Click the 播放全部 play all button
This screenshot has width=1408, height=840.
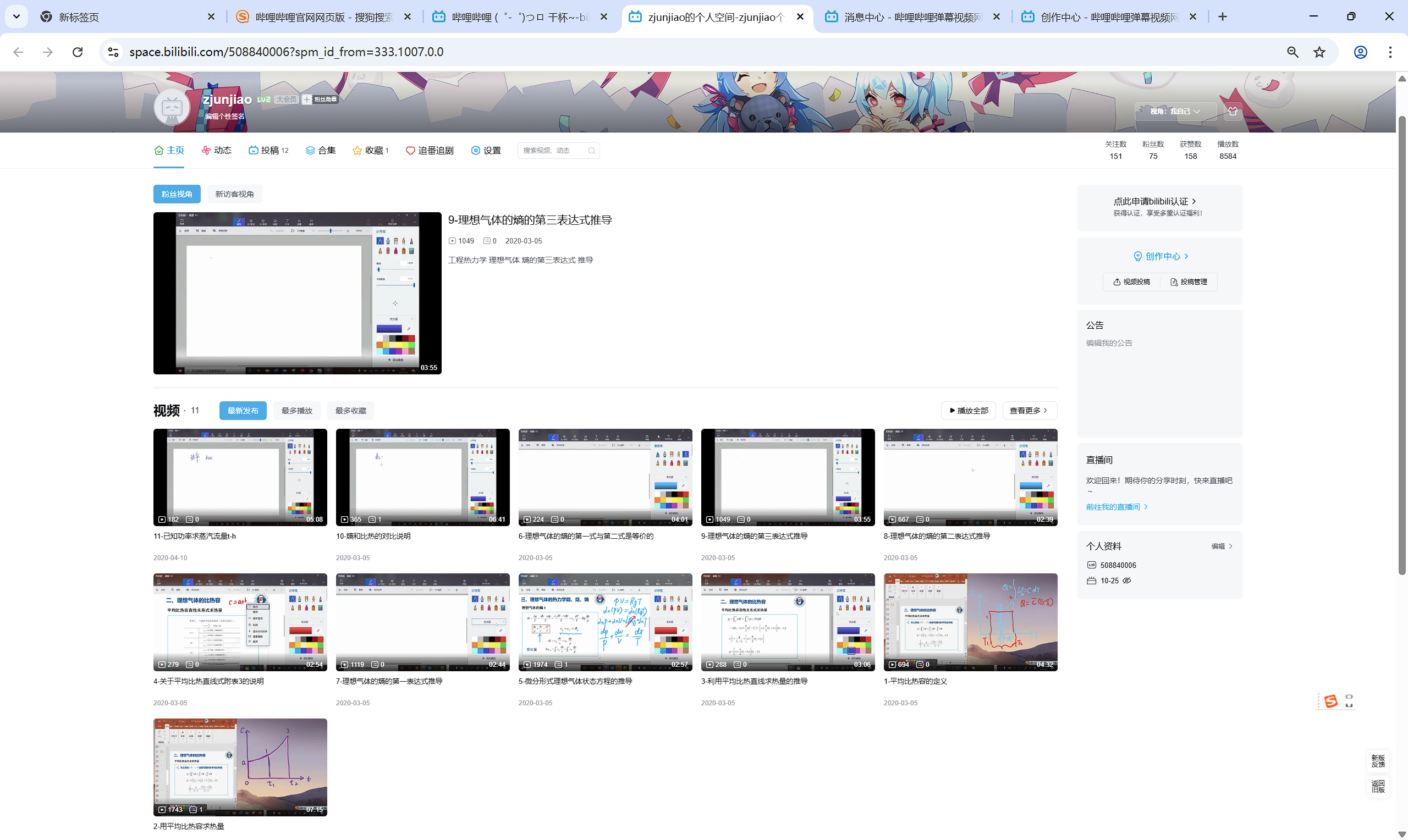pos(969,411)
